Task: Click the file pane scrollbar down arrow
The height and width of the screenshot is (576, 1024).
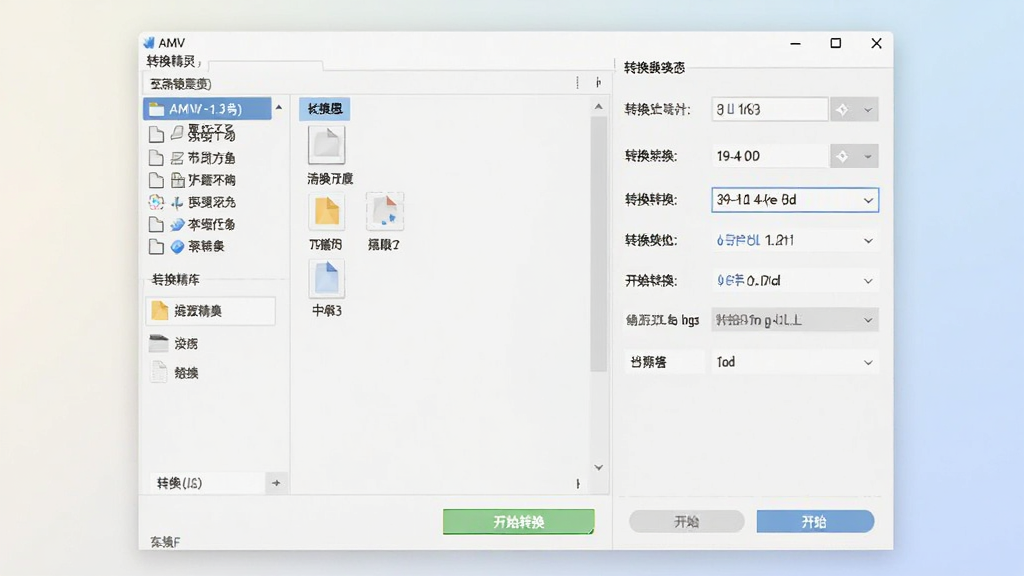Action: [598, 468]
